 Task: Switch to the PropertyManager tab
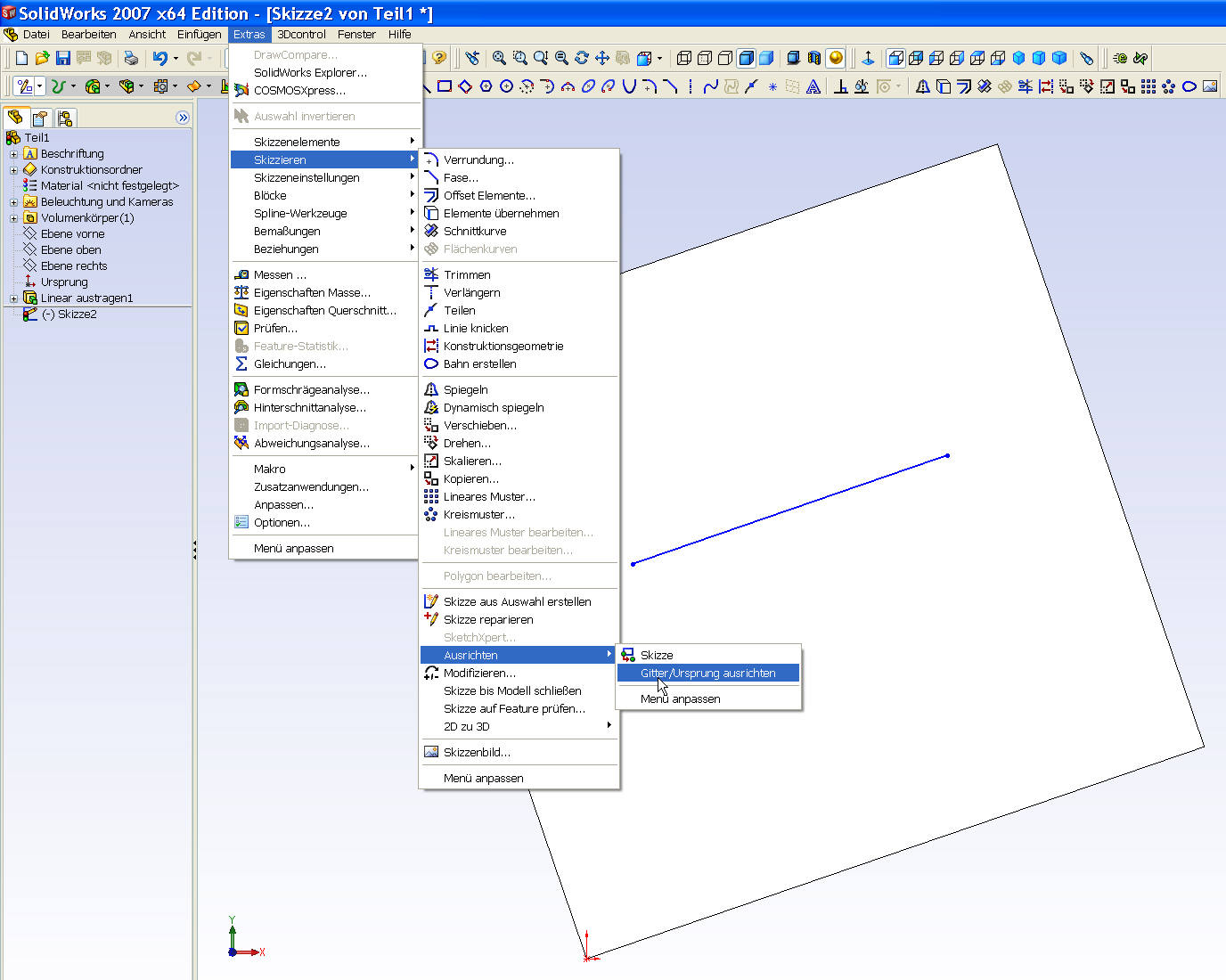[40, 118]
